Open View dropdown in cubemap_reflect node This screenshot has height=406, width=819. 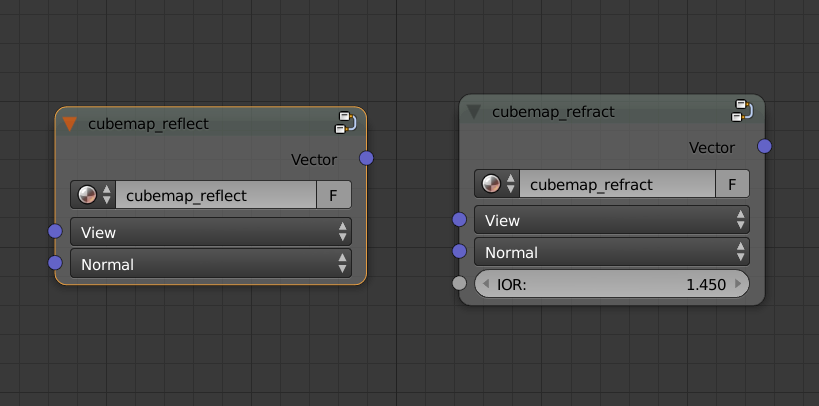click(211, 232)
